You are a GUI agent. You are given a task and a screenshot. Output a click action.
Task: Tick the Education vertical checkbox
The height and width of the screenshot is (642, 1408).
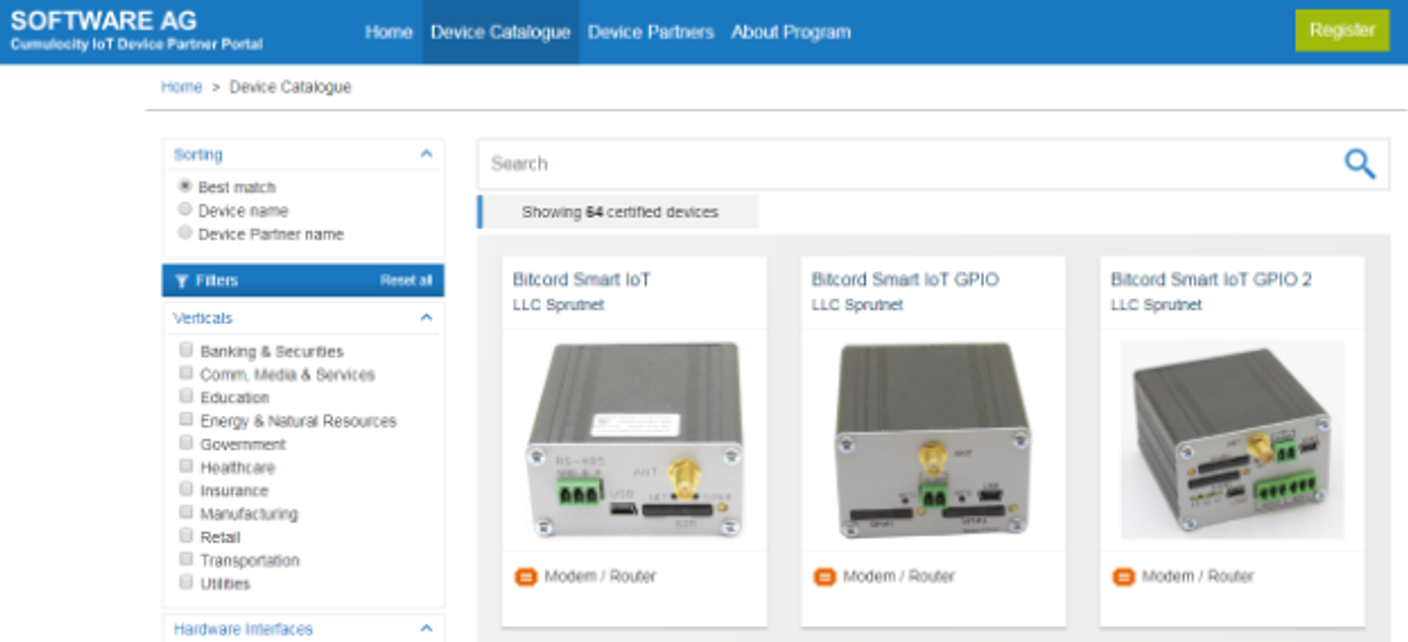pos(186,397)
